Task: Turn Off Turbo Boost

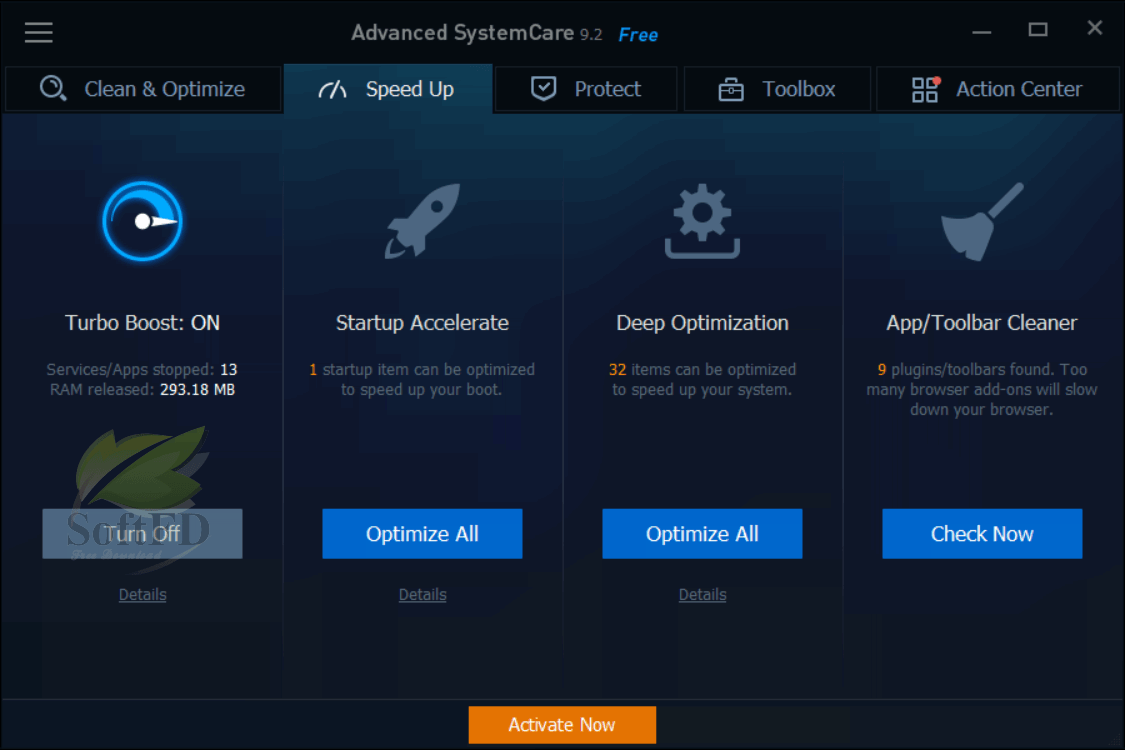Action: pos(142,533)
